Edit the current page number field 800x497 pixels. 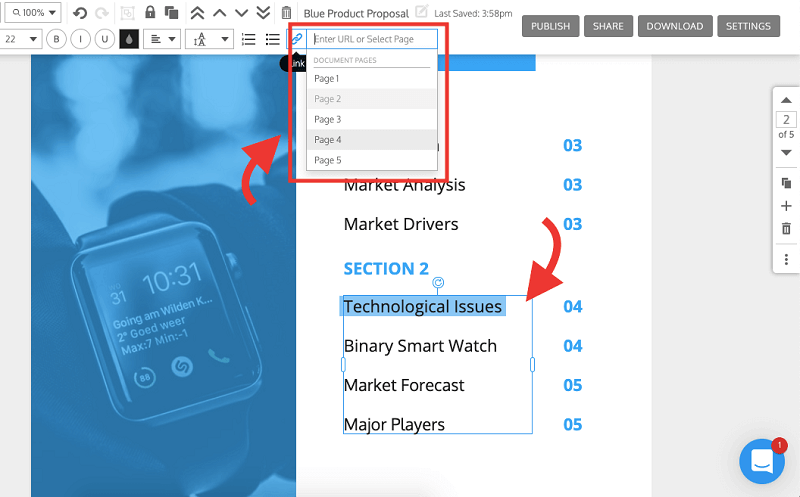pos(786,120)
